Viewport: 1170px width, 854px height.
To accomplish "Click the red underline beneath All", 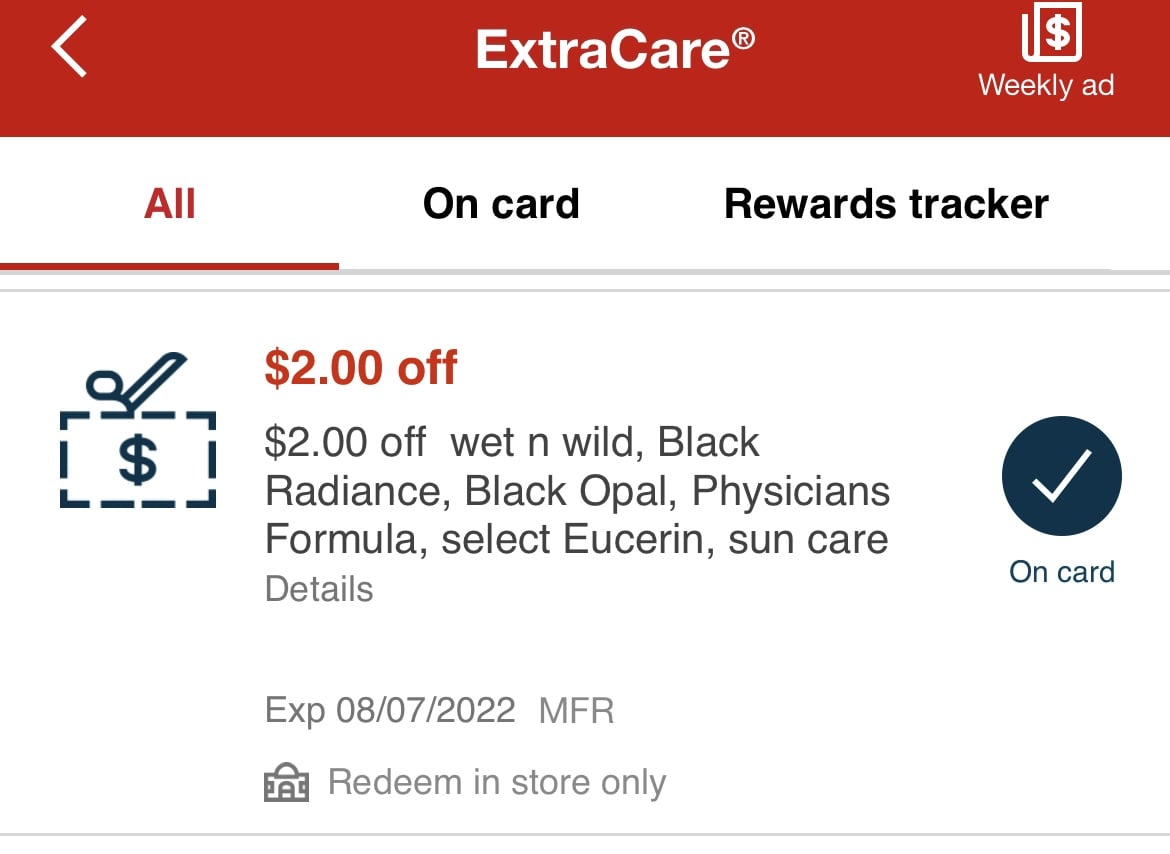I will click(x=169, y=266).
